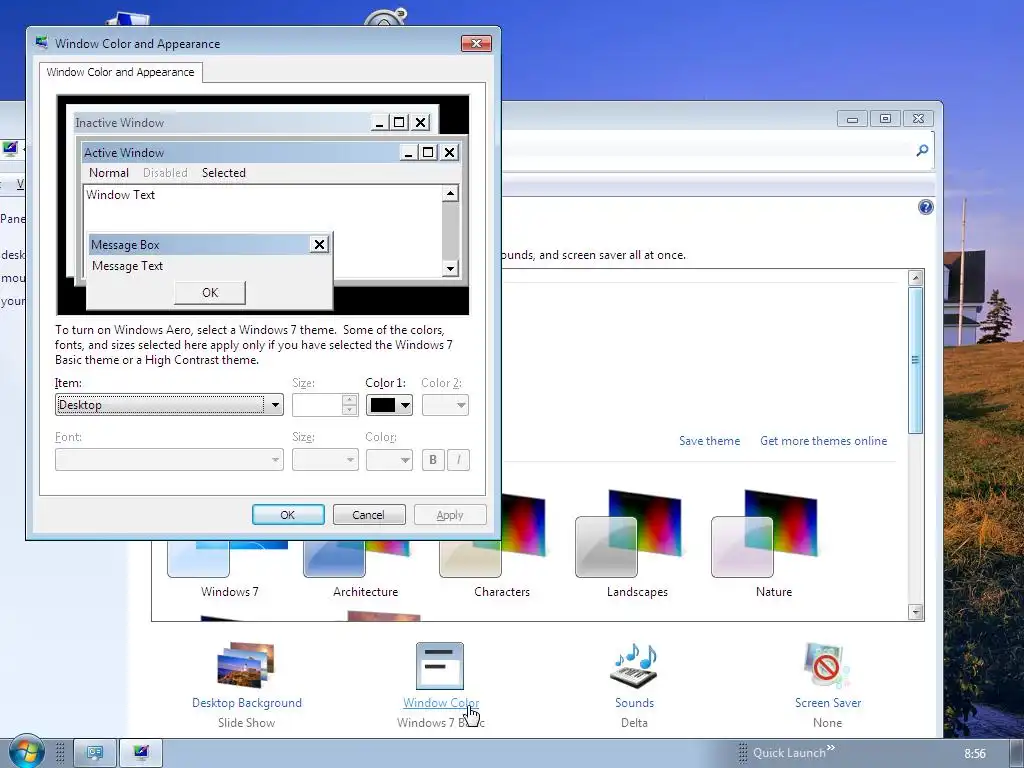This screenshot has height=768, width=1024.
Task: Click the themes list scrollbar thumb
Action: 916,360
